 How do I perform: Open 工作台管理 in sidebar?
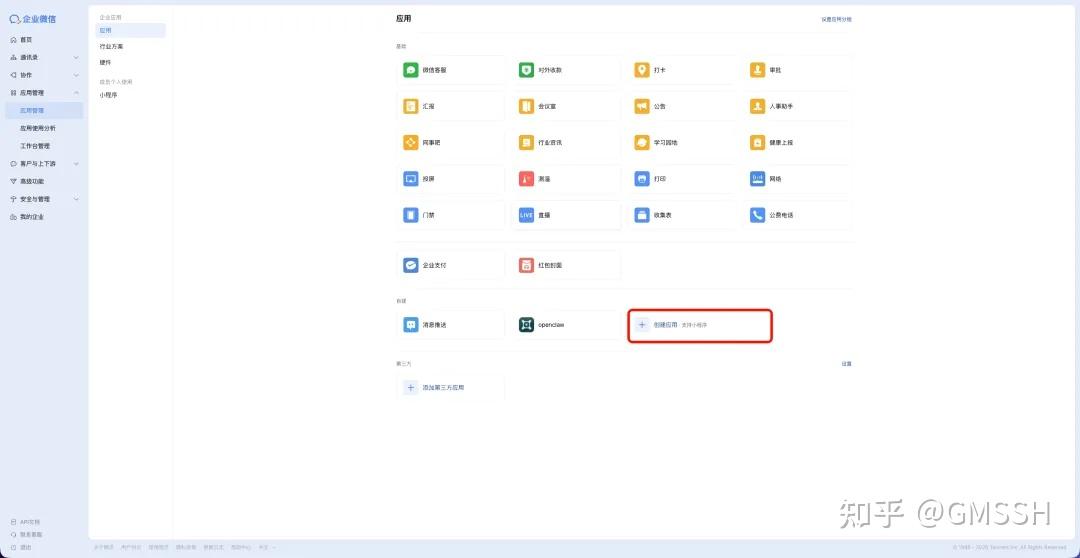tap(35, 146)
